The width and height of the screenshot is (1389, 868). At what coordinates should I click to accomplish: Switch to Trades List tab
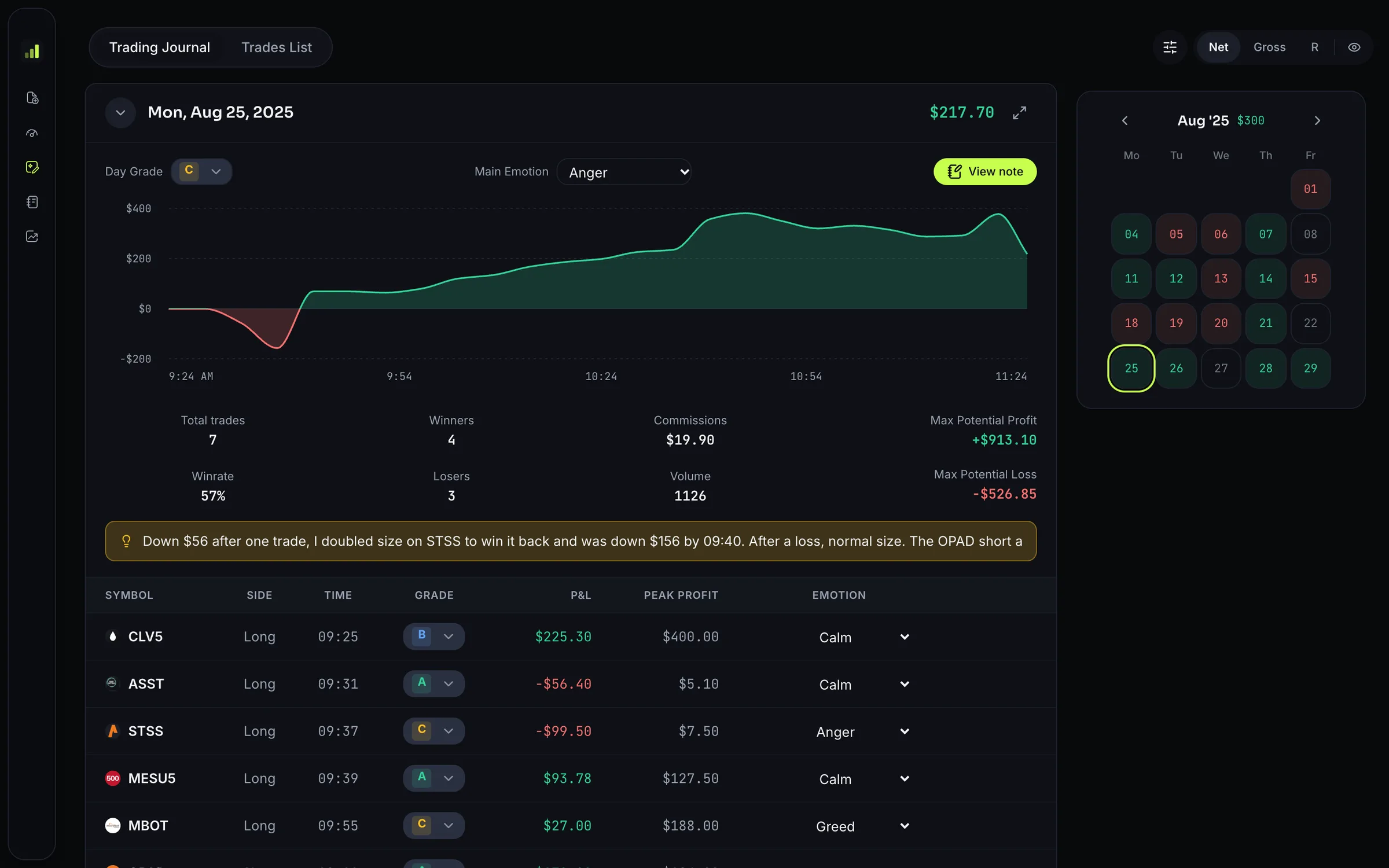tap(277, 47)
